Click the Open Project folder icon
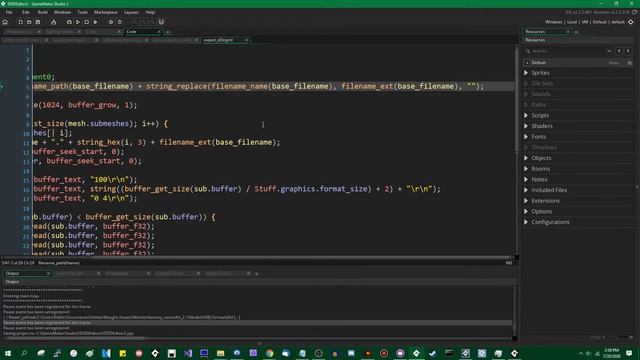640x360 pixels. tap(29, 22)
